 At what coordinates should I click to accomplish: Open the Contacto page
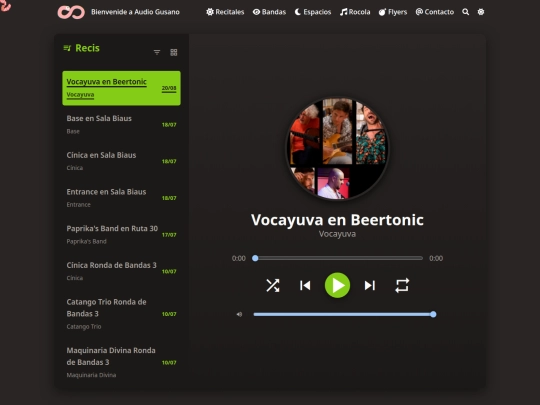435,12
